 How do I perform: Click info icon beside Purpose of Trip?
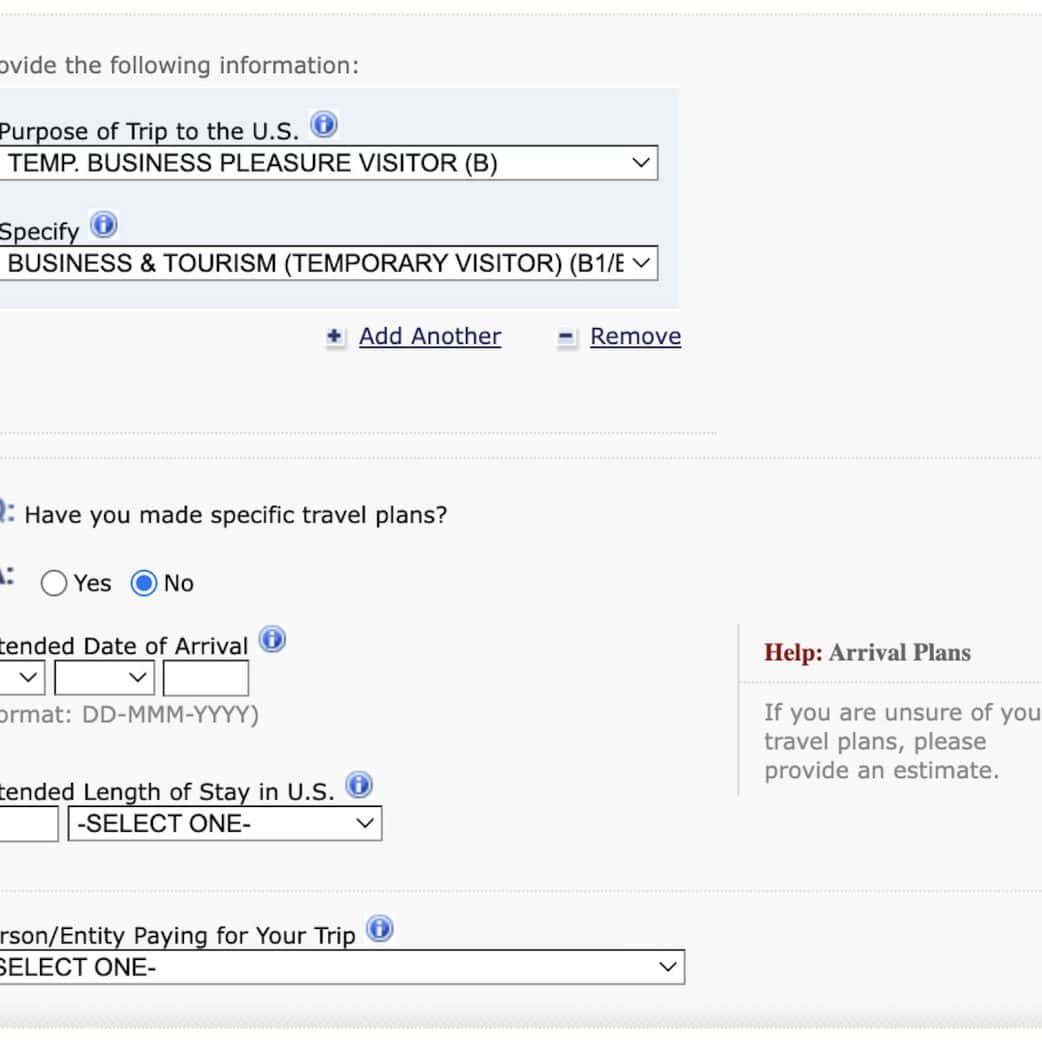coord(324,126)
